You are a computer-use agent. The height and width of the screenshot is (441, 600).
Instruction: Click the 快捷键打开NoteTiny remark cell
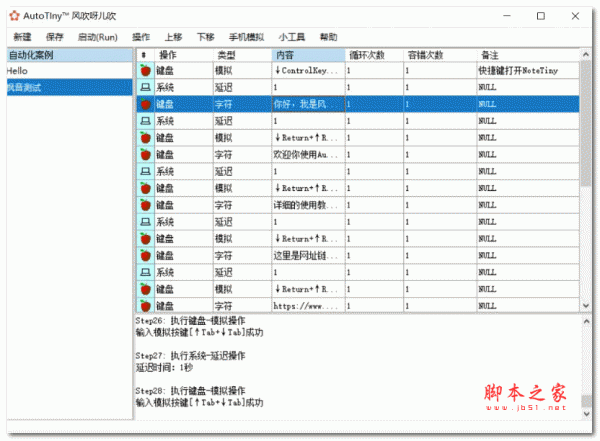528,70
